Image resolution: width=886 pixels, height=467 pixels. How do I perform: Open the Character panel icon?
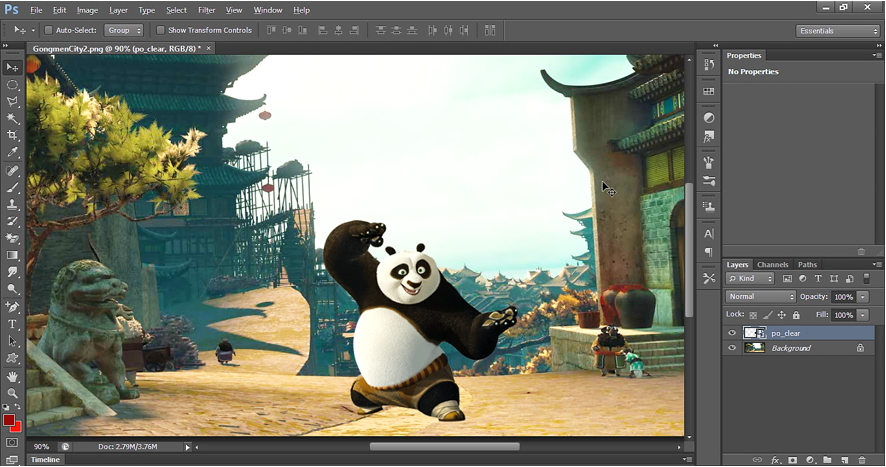(709, 234)
